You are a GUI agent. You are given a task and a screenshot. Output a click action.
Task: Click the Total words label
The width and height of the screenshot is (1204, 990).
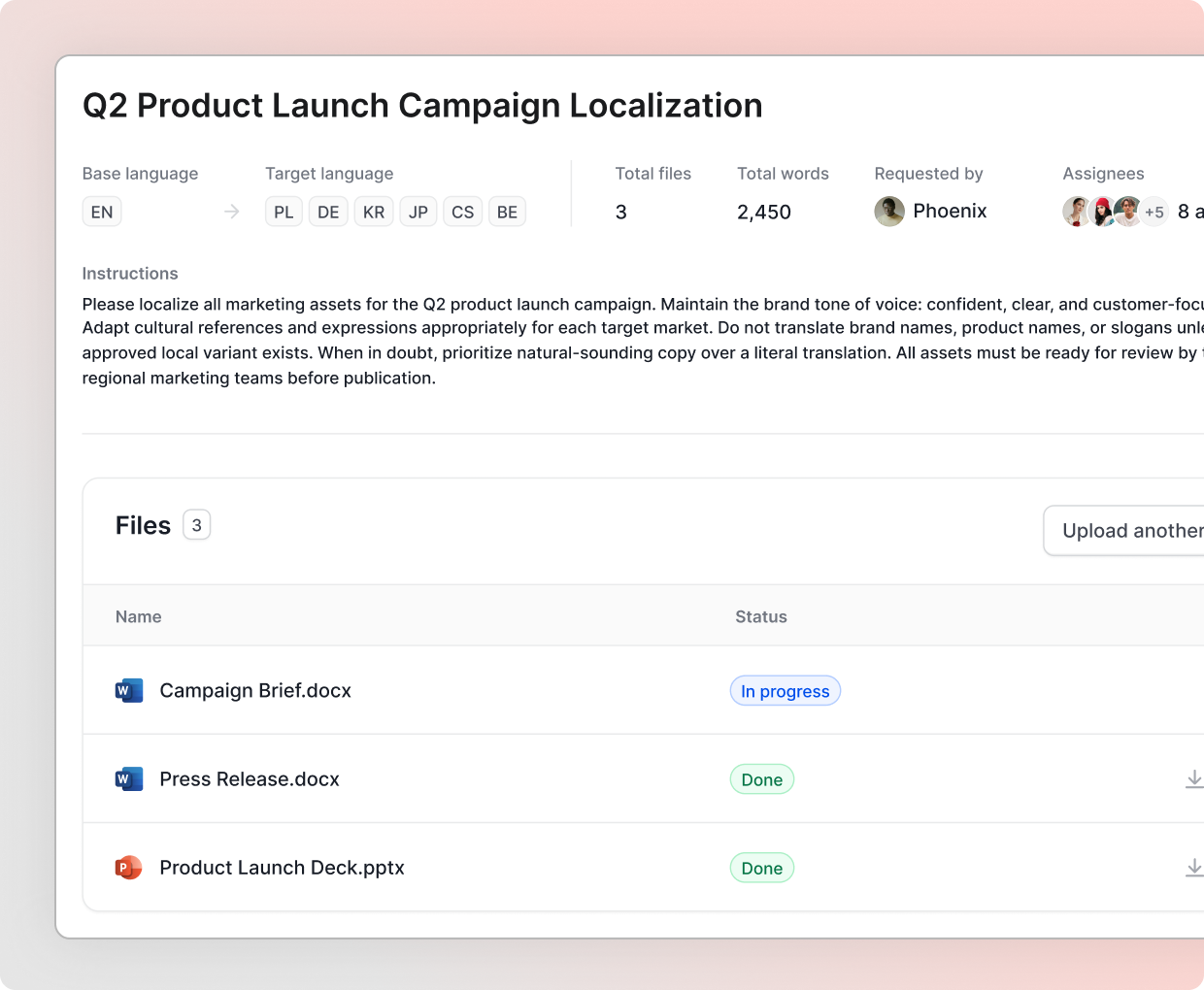tap(783, 173)
